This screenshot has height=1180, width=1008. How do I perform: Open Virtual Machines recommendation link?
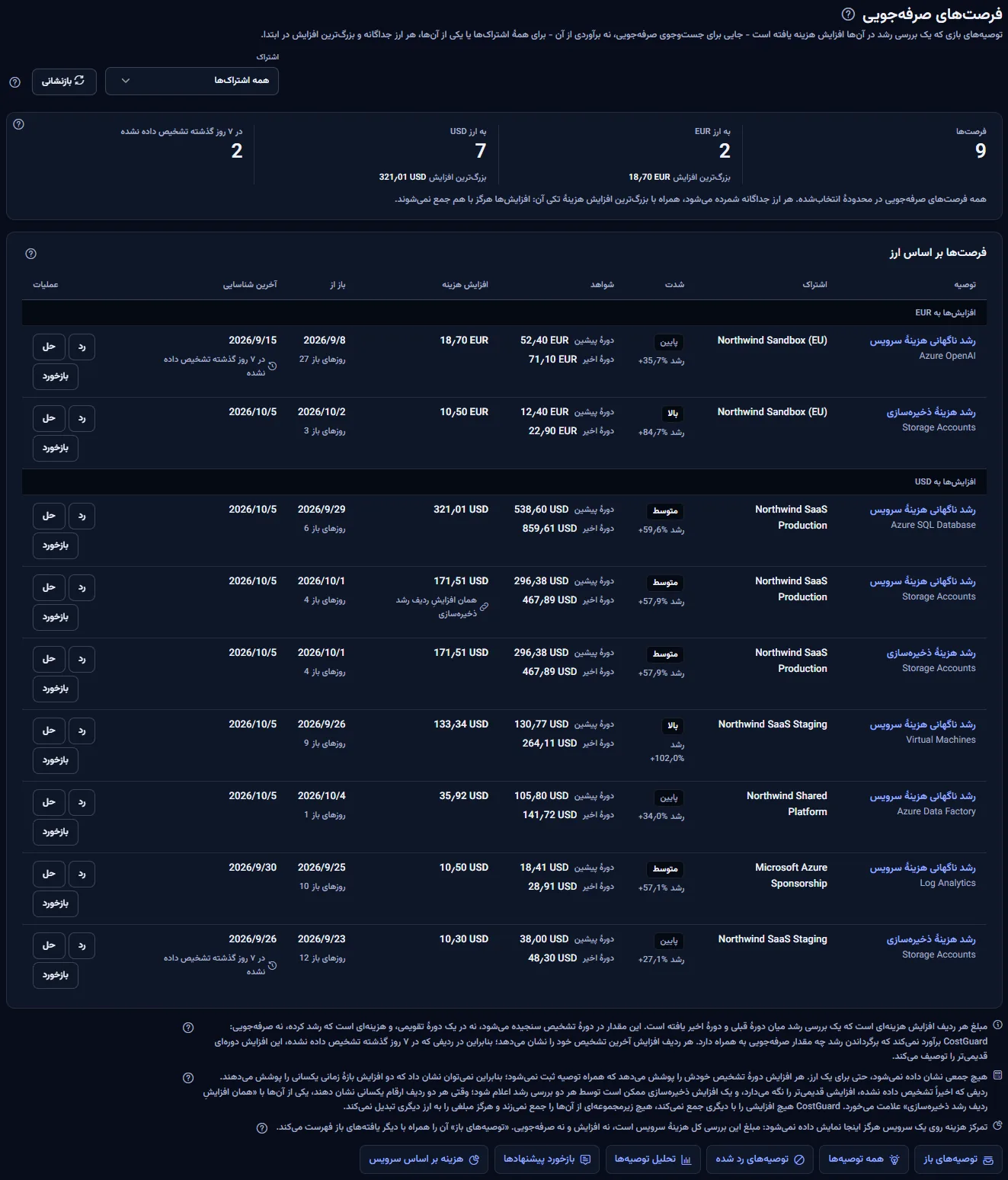click(x=923, y=724)
